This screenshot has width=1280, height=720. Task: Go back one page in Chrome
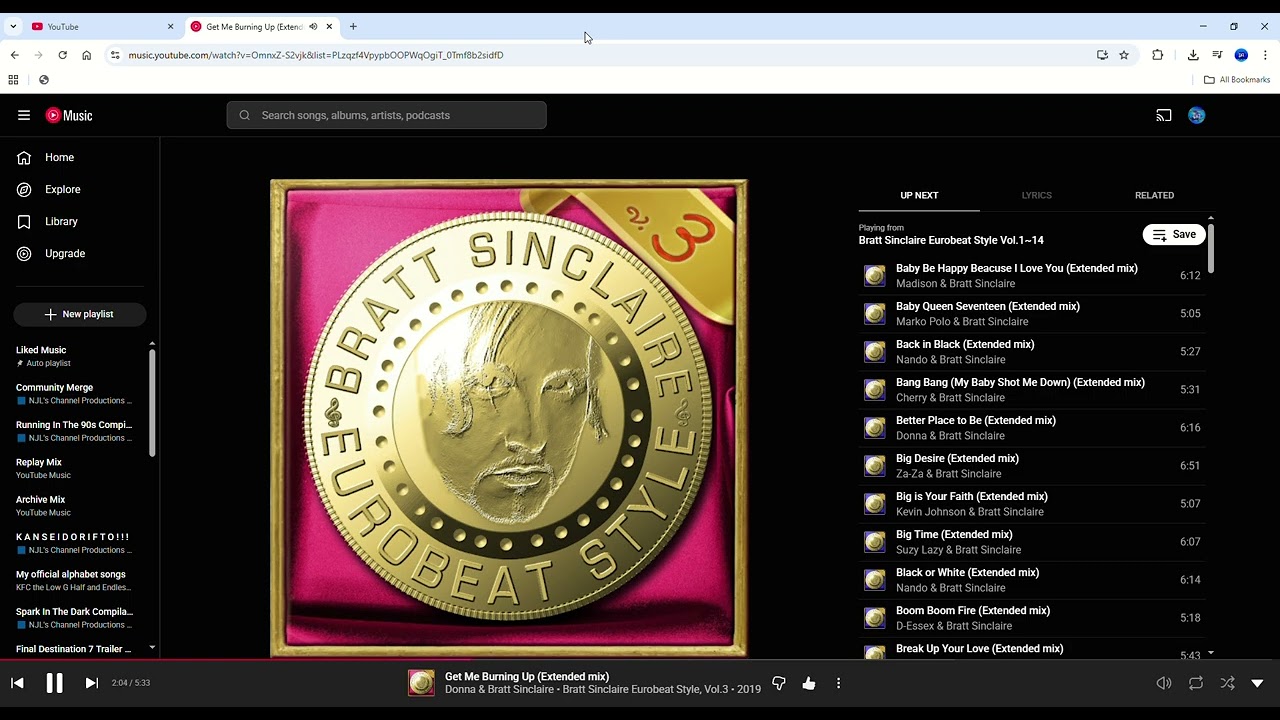pos(14,55)
